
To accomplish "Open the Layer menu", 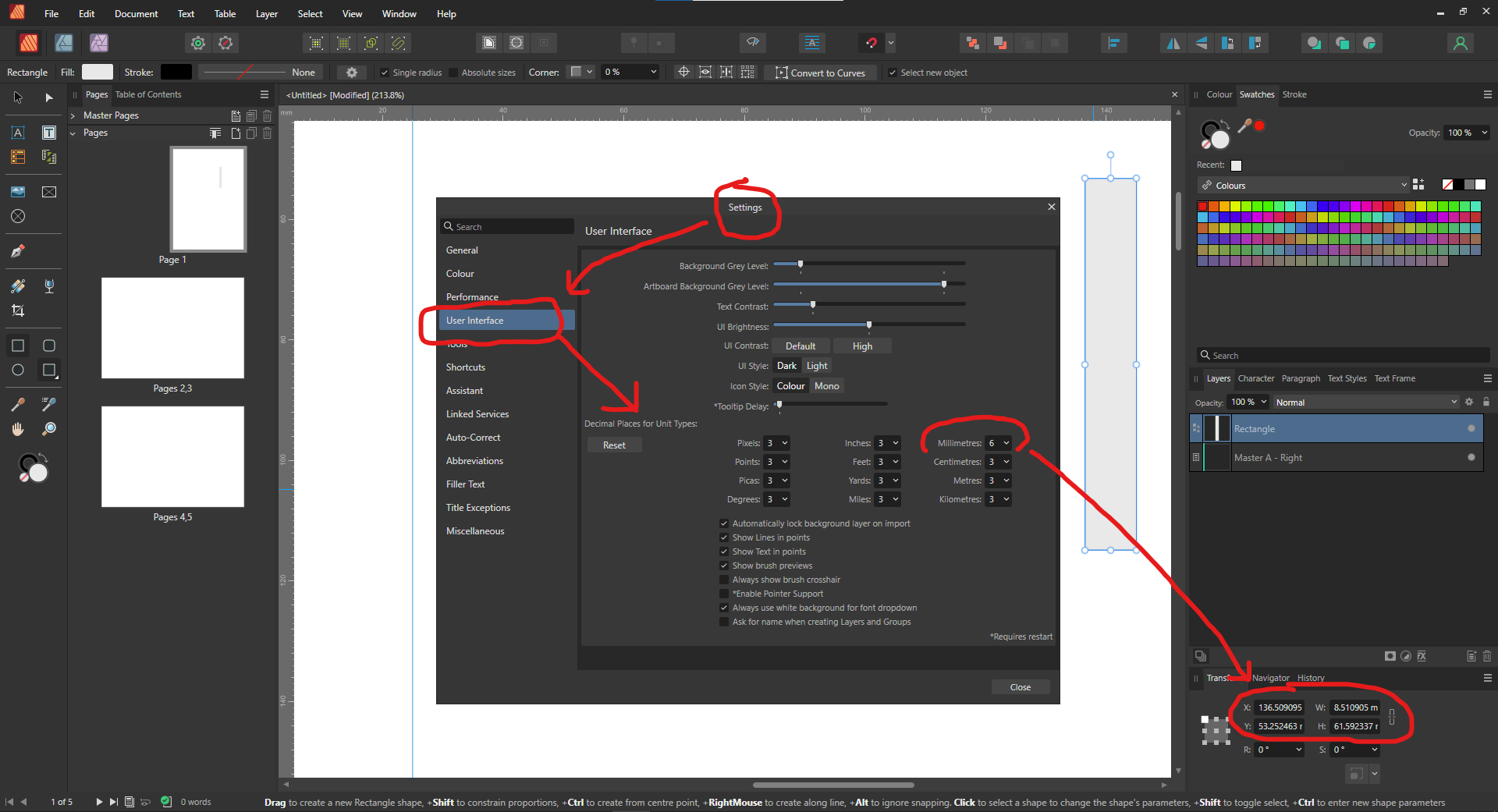I will [x=267, y=14].
